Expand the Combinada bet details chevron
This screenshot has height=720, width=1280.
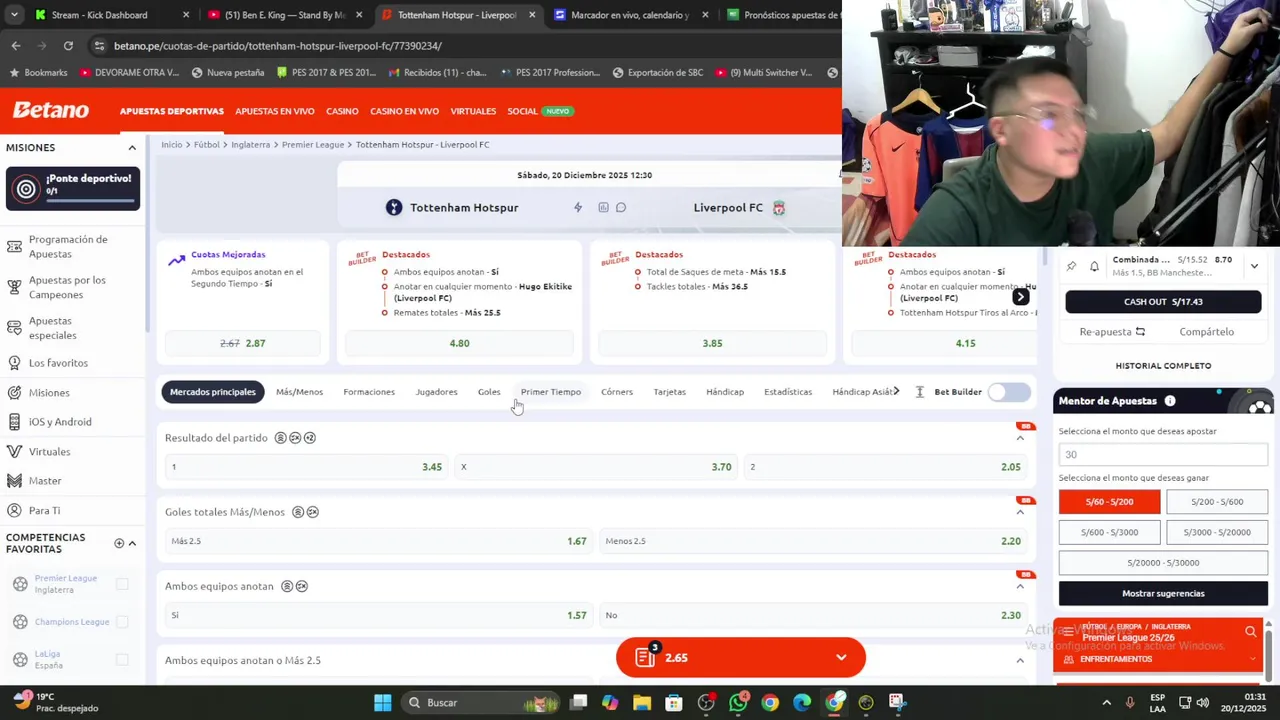[1254, 266]
